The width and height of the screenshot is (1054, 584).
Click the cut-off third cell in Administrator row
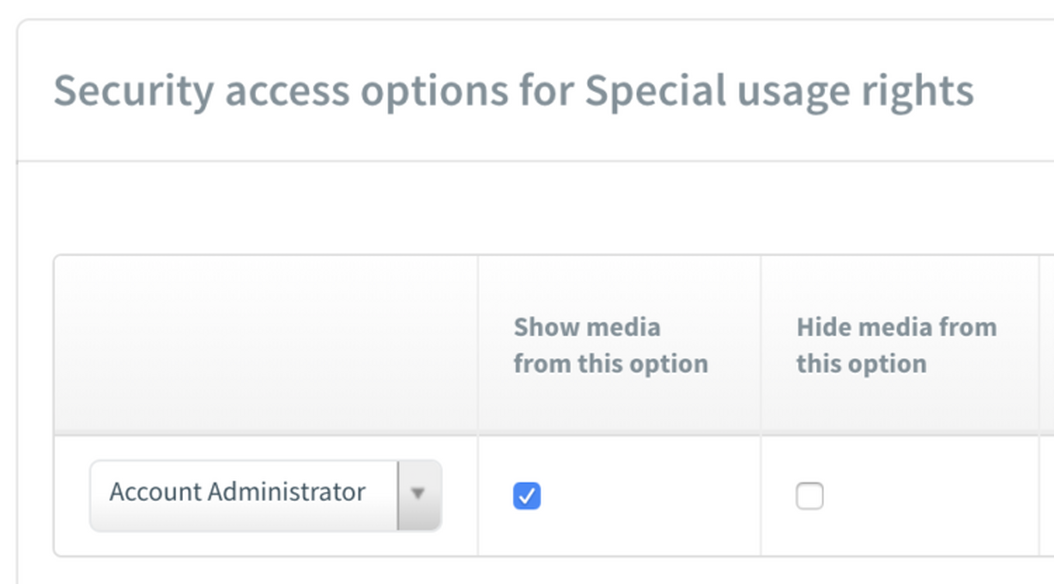[1046, 495]
